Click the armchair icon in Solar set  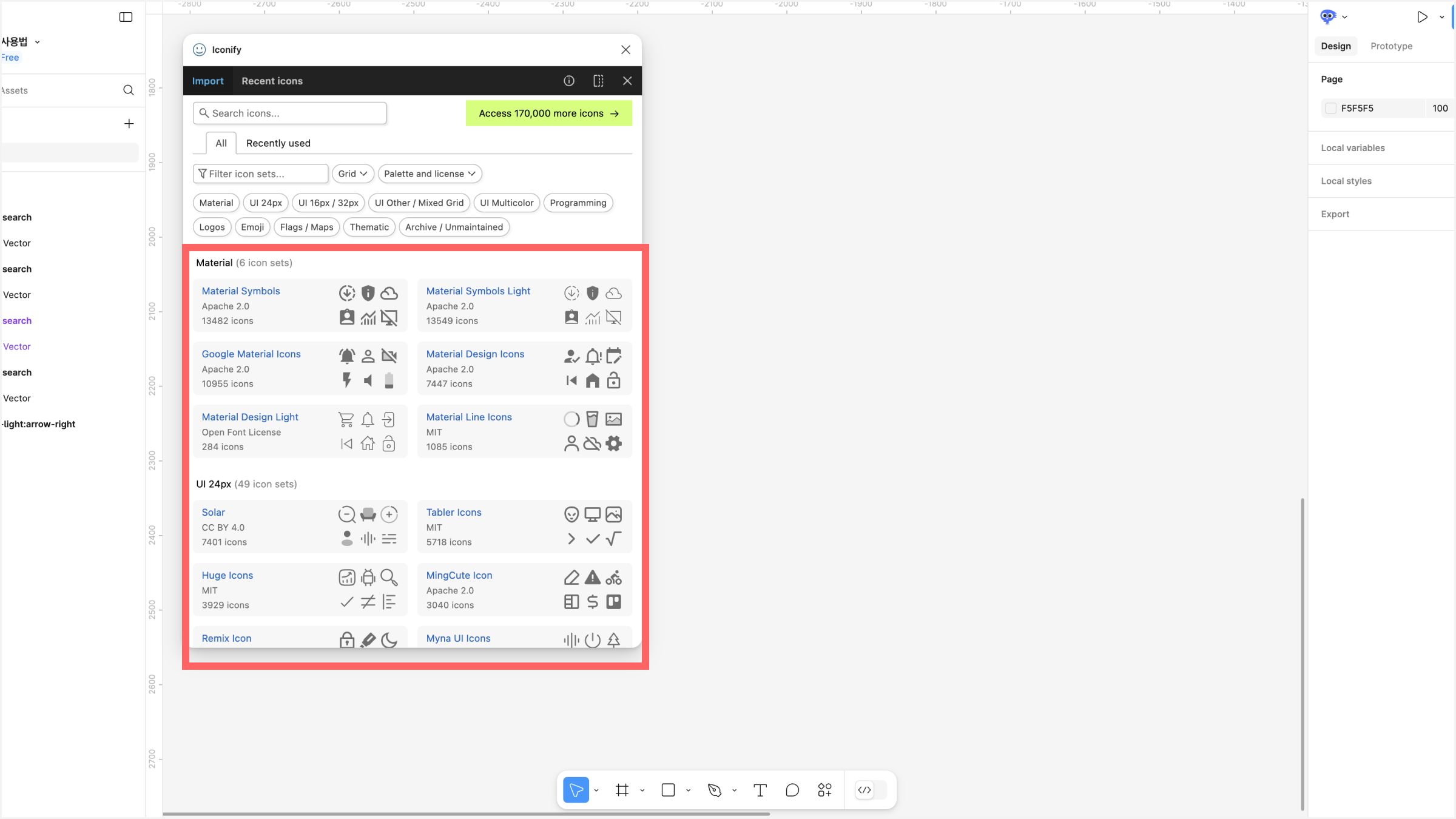[x=368, y=514]
